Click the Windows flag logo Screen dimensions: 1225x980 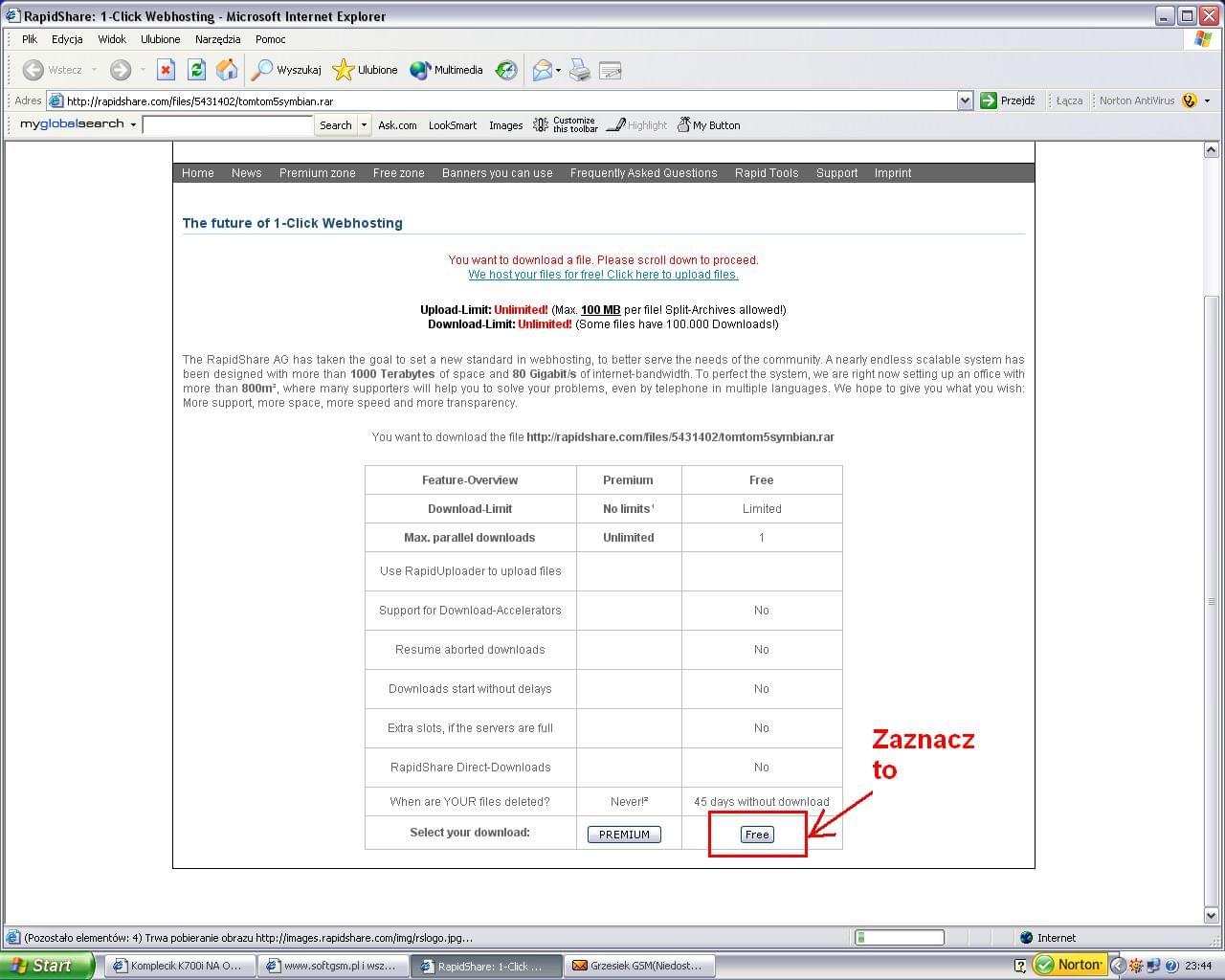tap(1203, 39)
